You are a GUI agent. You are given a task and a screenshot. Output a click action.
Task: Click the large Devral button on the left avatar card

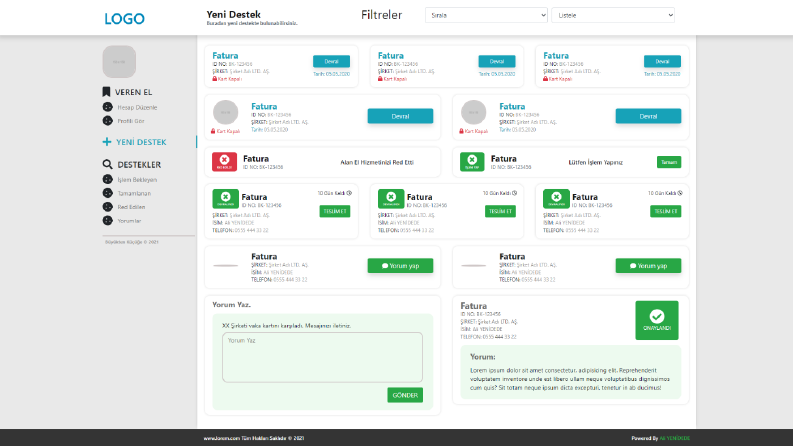[x=400, y=116]
